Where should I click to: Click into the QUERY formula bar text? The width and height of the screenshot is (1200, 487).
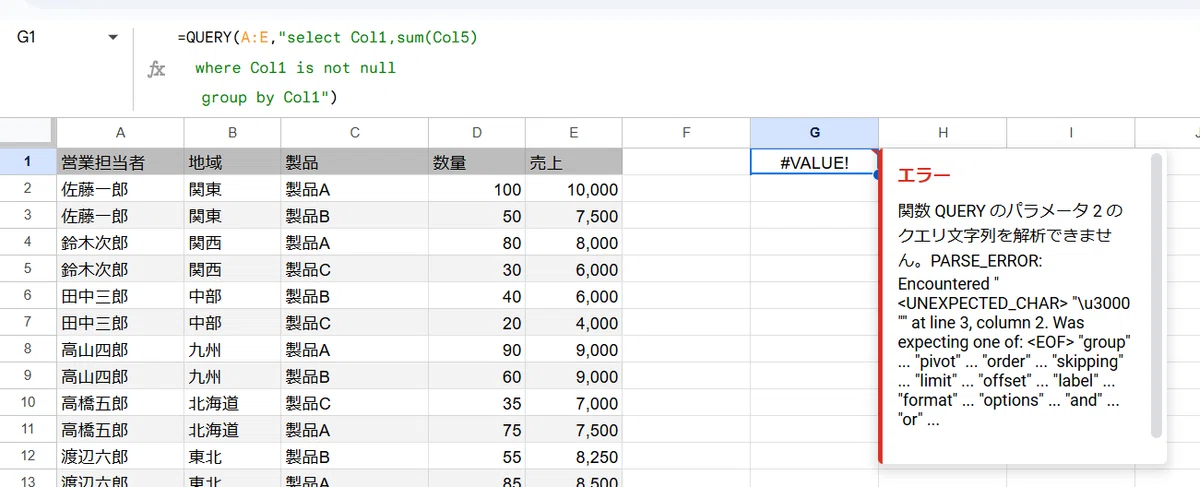pos(328,68)
